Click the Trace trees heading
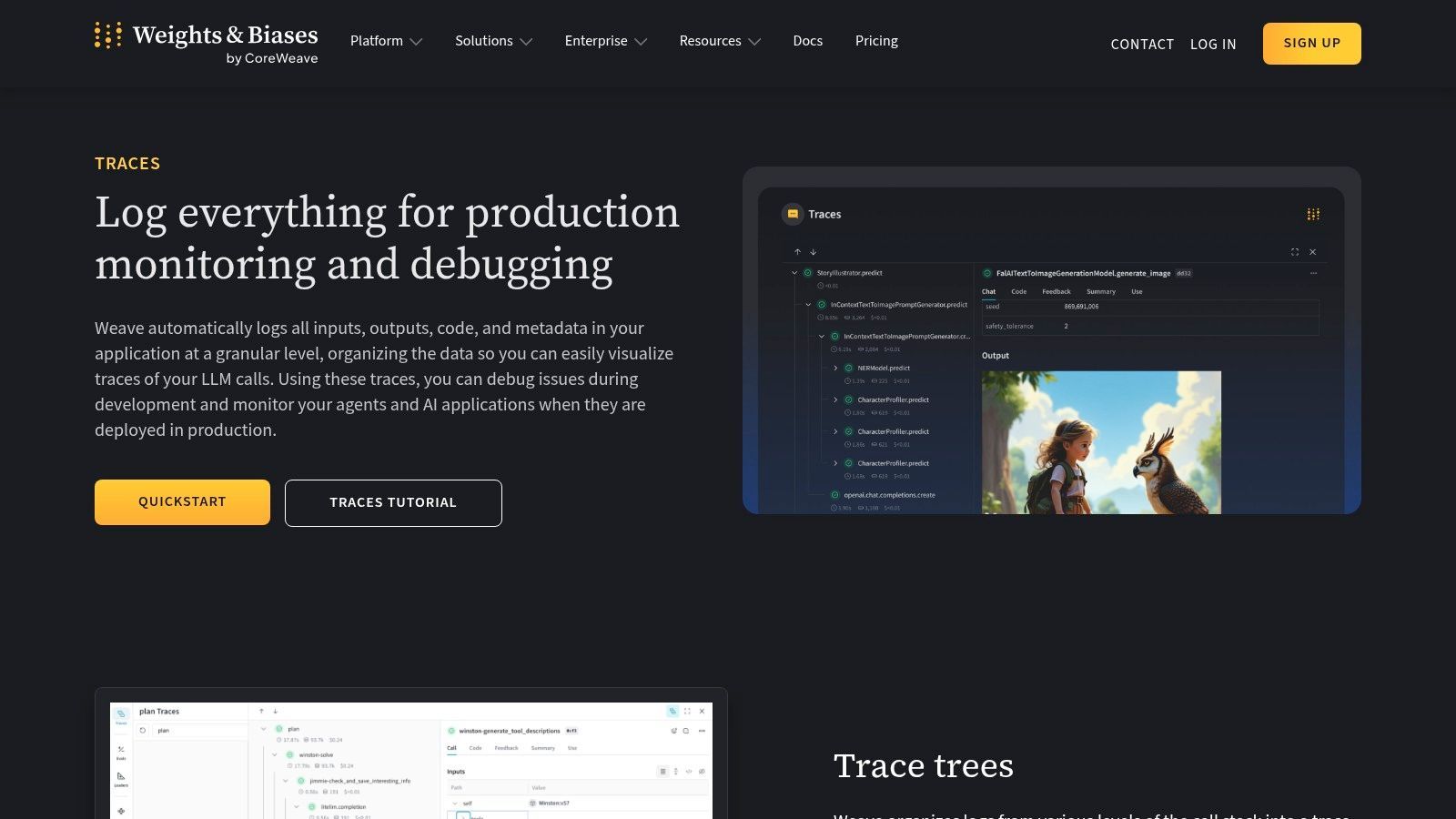The width and height of the screenshot is (1456, 819). point(924,766)
